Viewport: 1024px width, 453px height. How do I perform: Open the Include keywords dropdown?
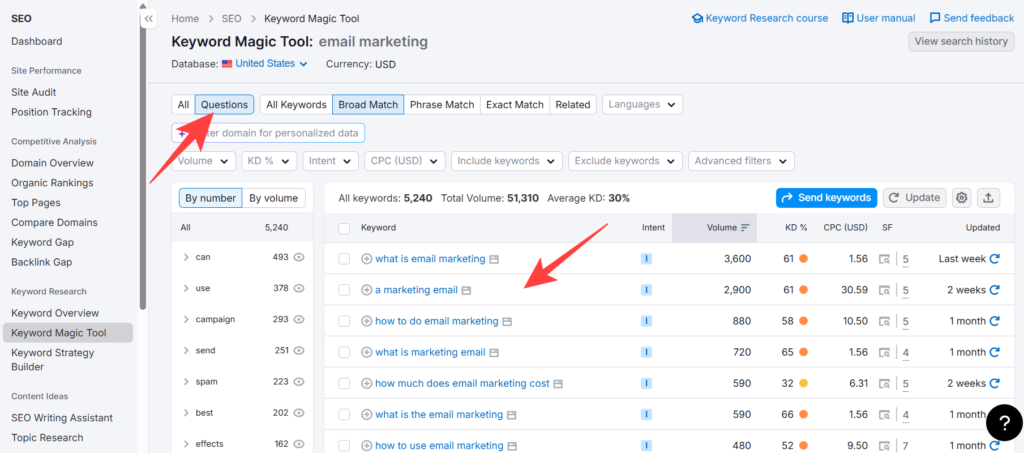507,161
